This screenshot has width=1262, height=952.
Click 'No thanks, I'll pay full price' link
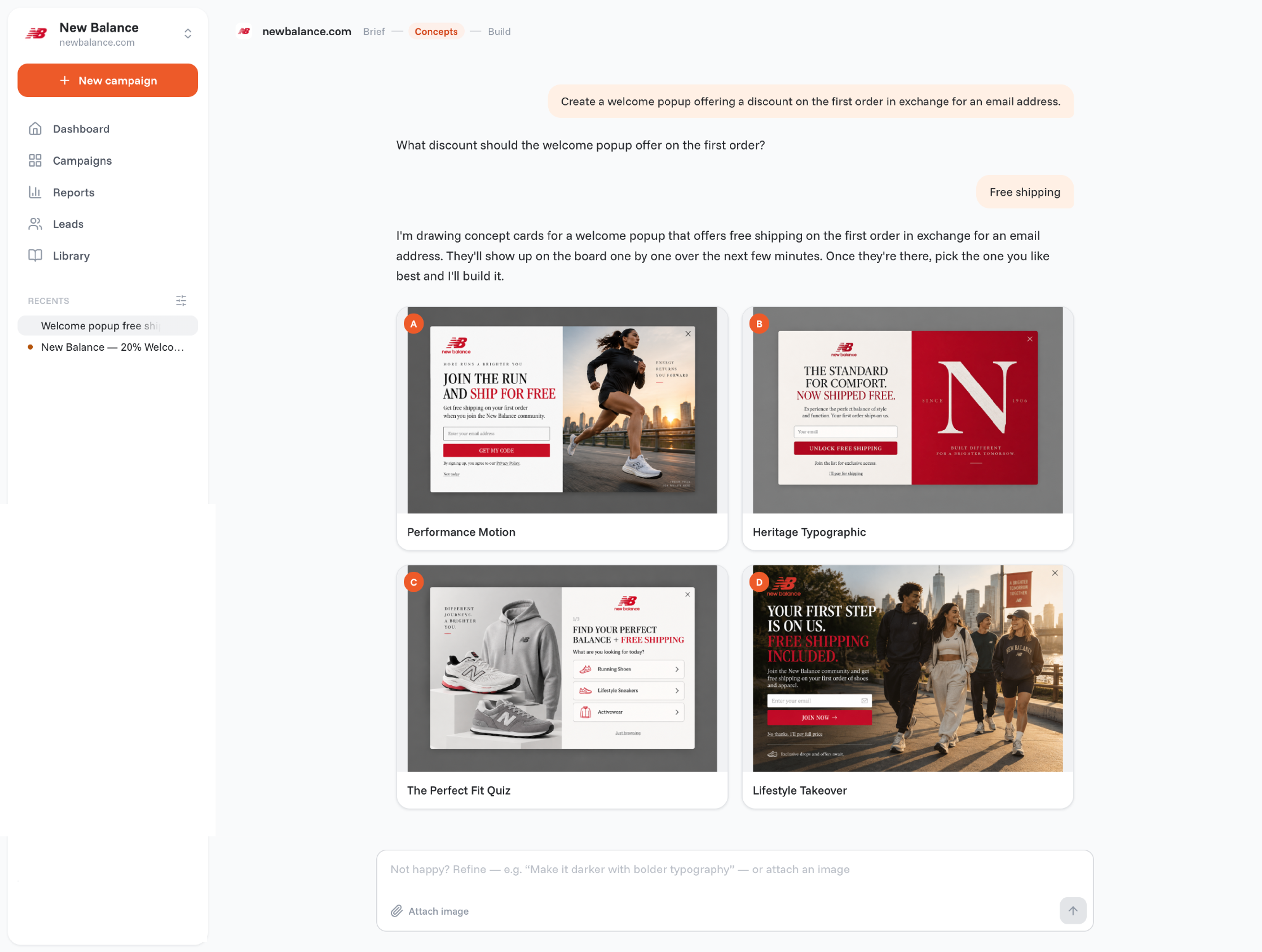(x=795, y=735)
